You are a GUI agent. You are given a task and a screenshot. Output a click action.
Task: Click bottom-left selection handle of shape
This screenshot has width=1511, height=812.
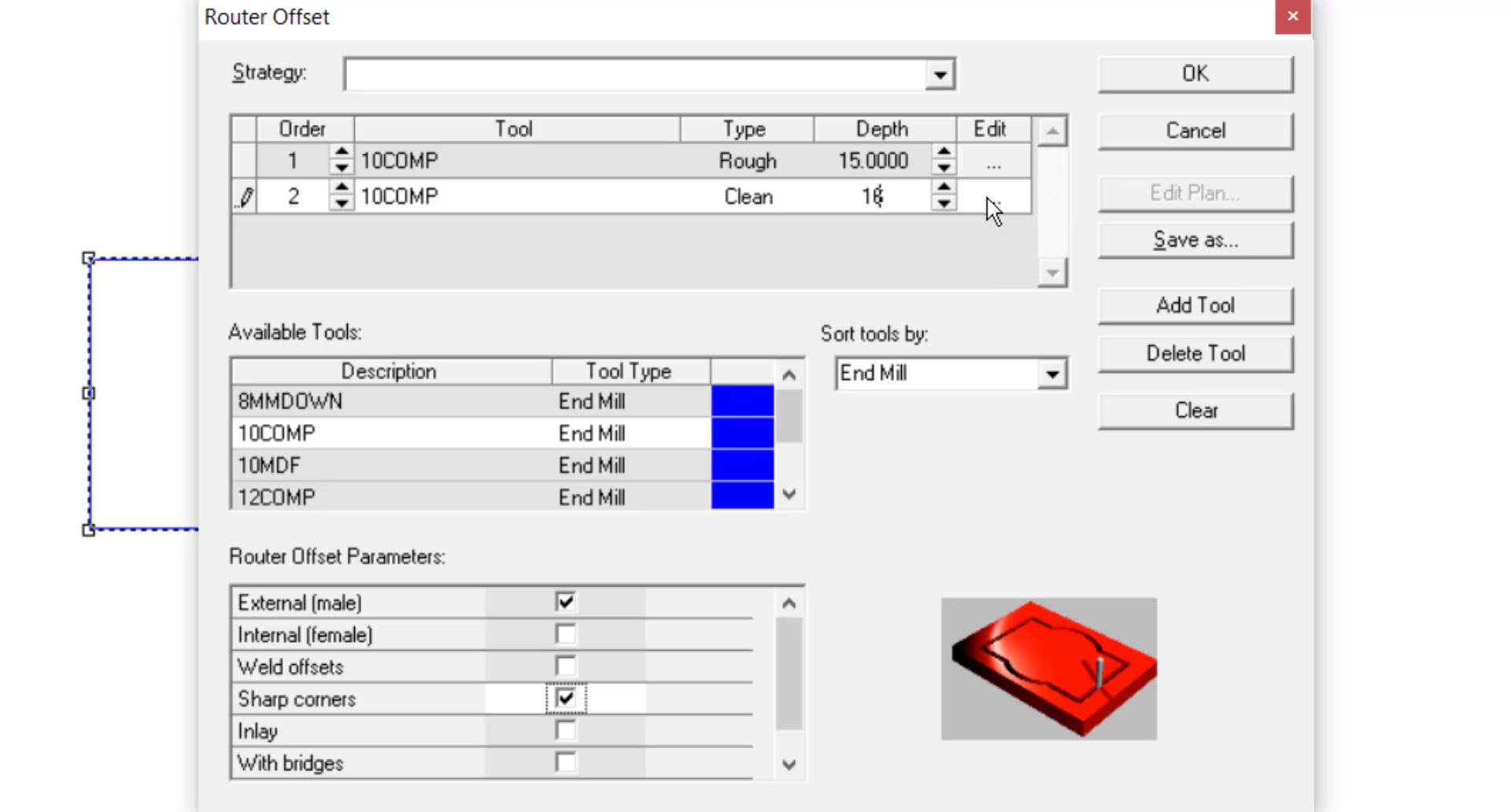pos(89,530)
